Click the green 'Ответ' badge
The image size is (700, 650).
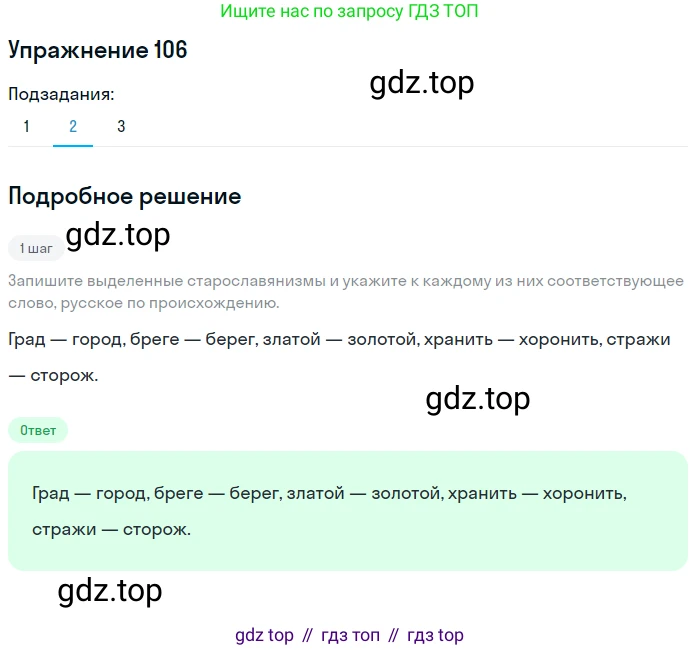pyautogui.click(x=38, y=430)
